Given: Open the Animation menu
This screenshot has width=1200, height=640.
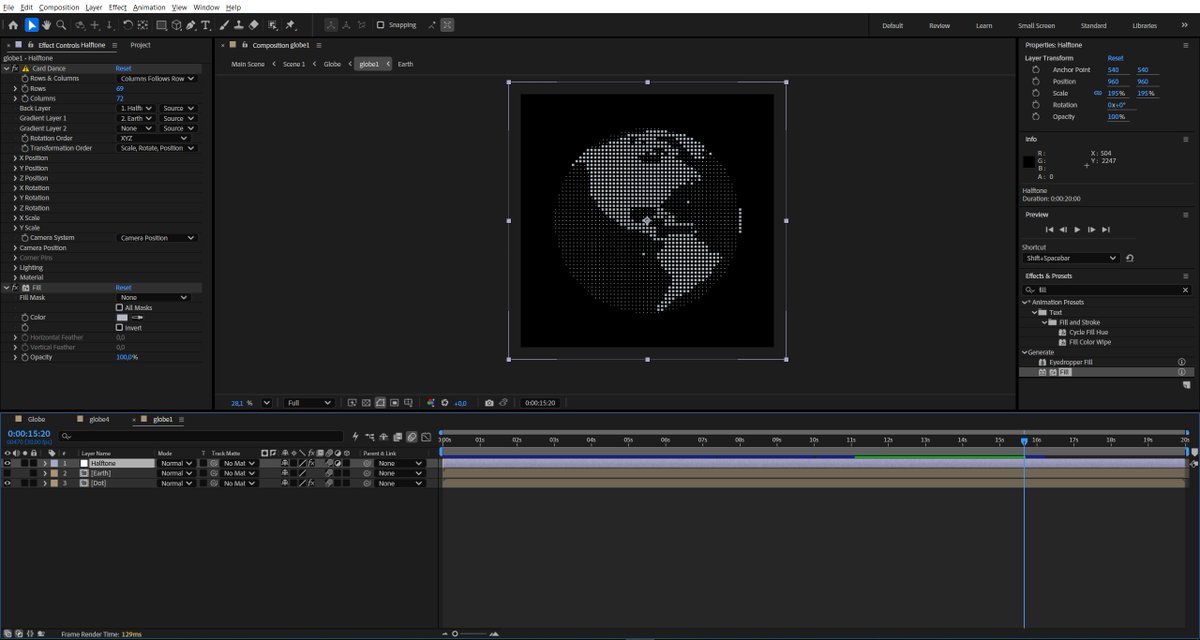Looking at the screenshot, I should click(x=149, y=7).
